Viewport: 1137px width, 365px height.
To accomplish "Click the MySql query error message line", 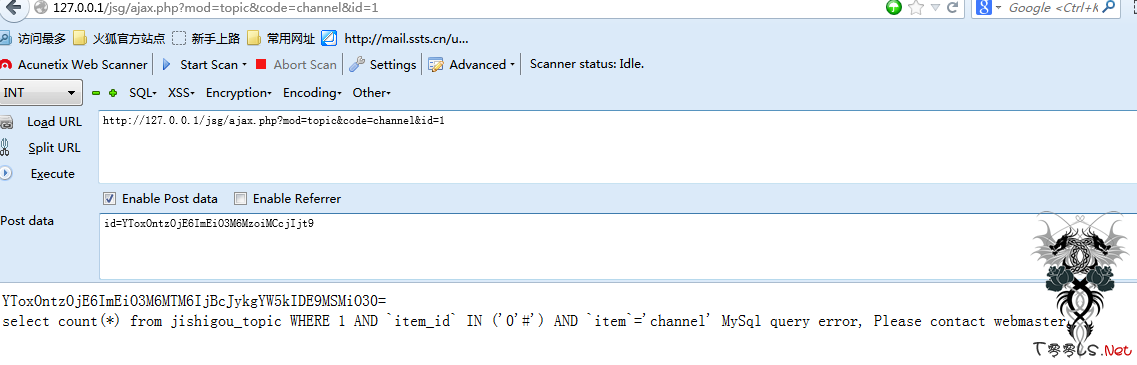I will coord(534,321).
